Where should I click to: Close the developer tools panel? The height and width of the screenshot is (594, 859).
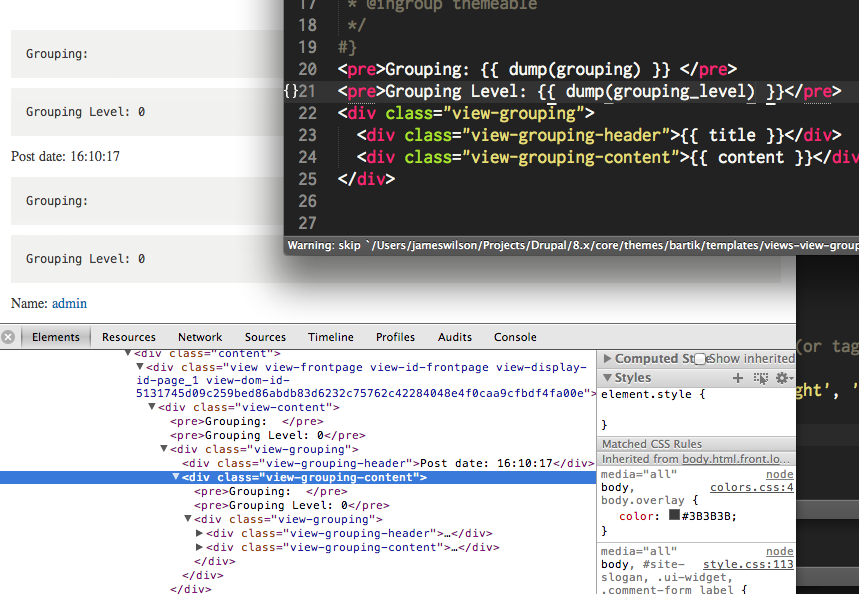pyautogui.click(x=8, y=337)
